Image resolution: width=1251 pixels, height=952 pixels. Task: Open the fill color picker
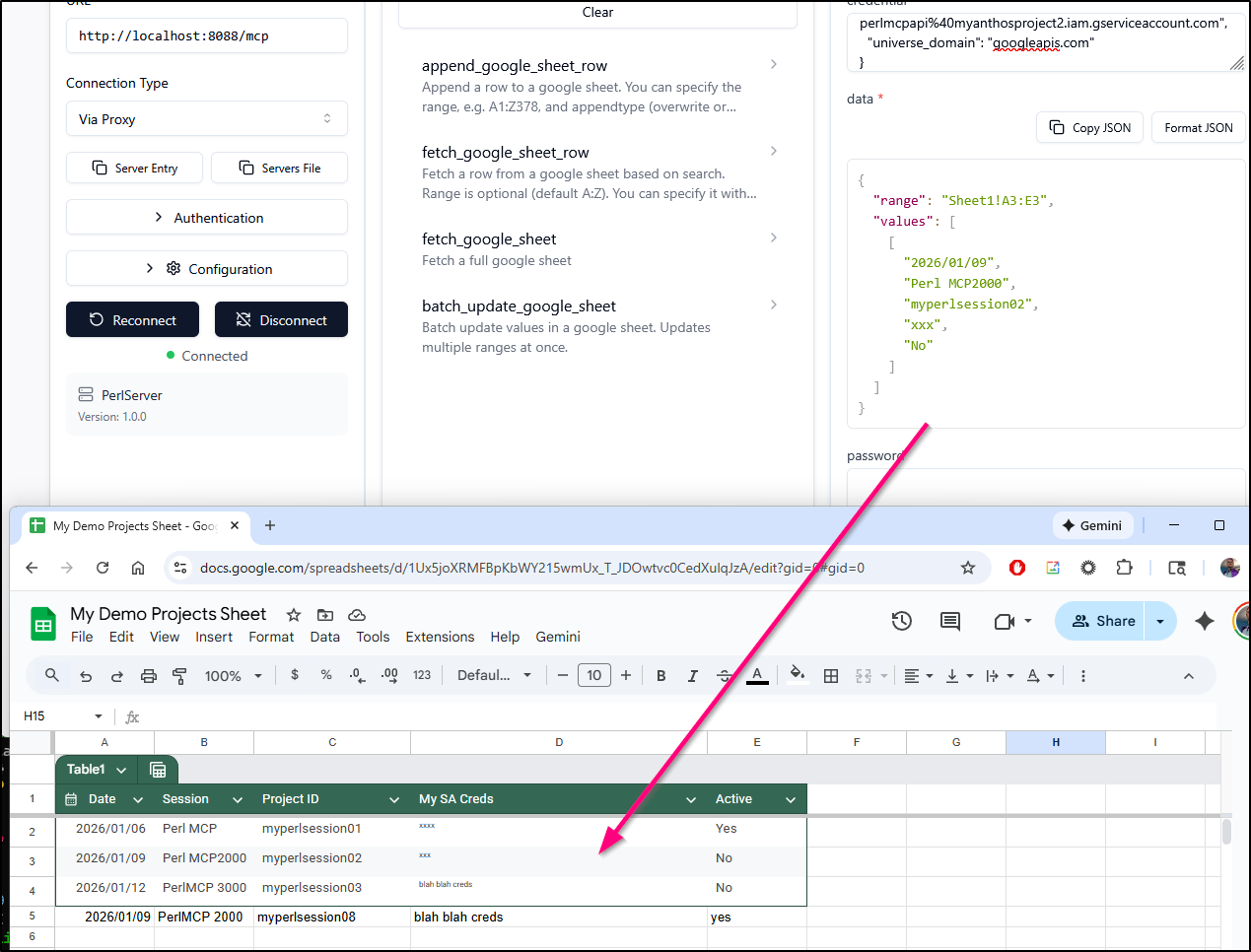pyautogui.click(x=797, y=675)
